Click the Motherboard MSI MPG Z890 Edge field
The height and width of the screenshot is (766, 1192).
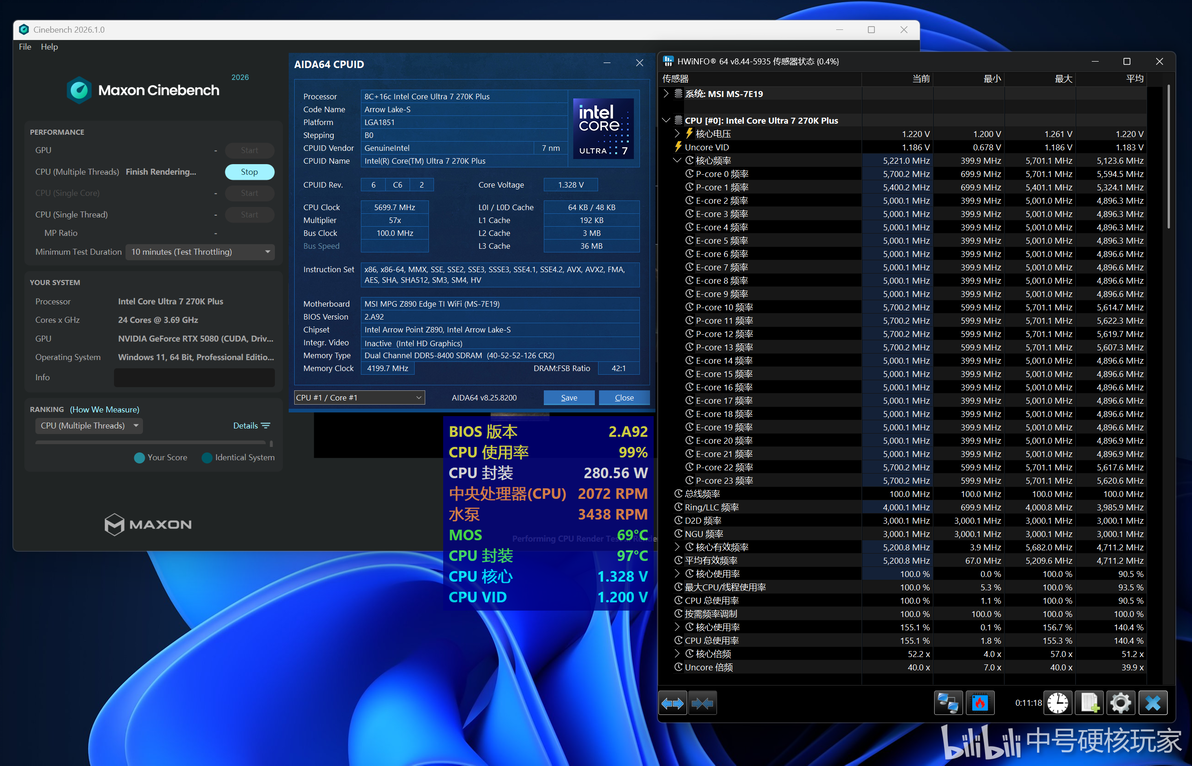coord(499,304)
